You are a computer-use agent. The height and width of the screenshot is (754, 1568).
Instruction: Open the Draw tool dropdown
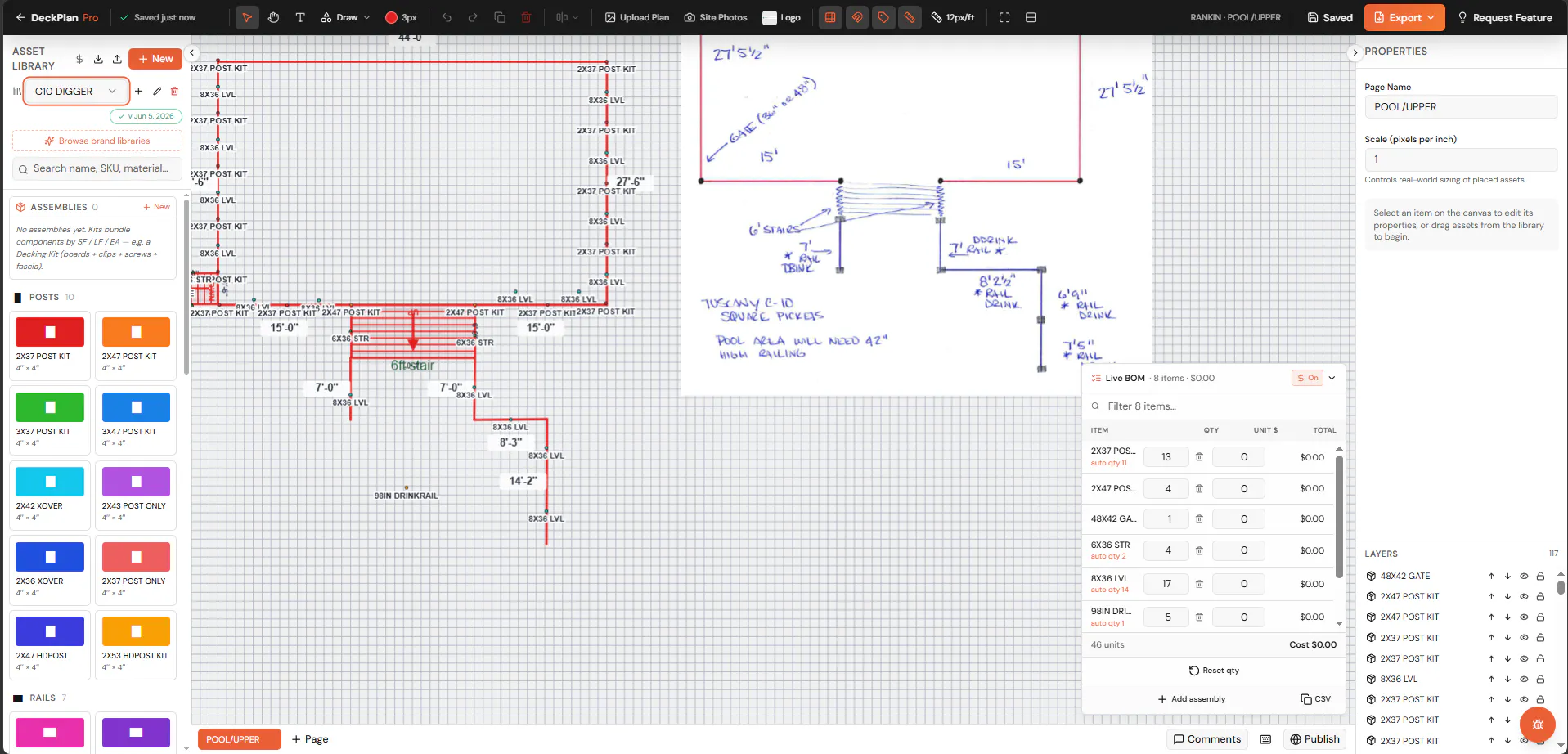(346, 17)
